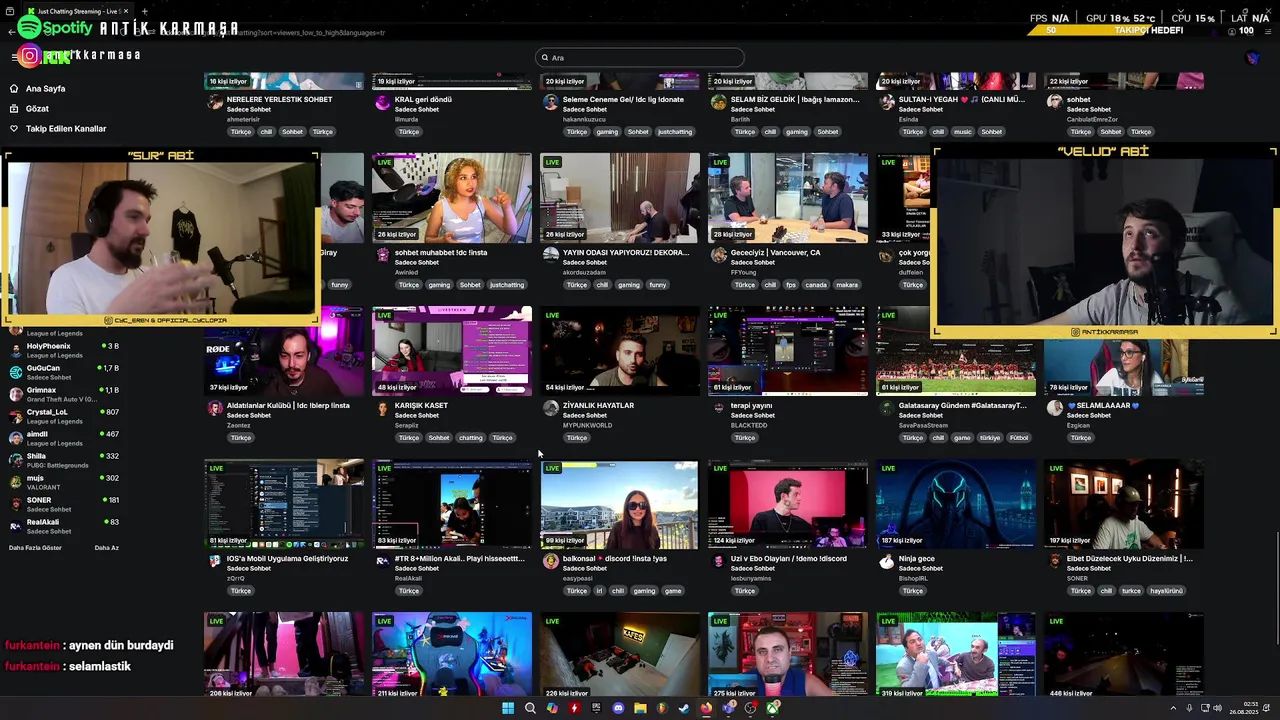1280x720 pixels.
Task: Click fútbol tag under Galatasaray Gündem
Action: (x=1018, y=437)
